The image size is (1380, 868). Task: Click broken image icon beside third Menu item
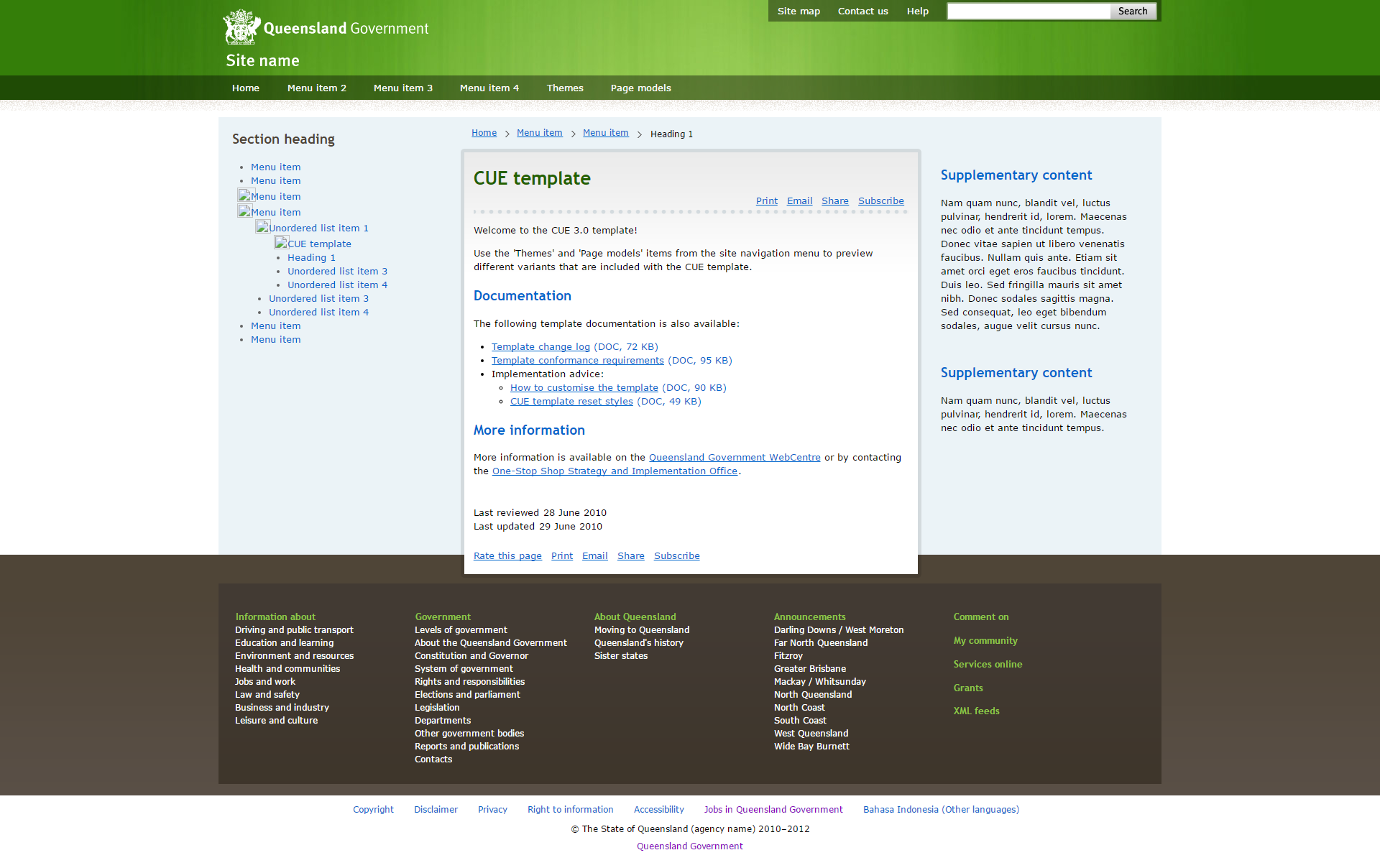[x=245, y=195]
